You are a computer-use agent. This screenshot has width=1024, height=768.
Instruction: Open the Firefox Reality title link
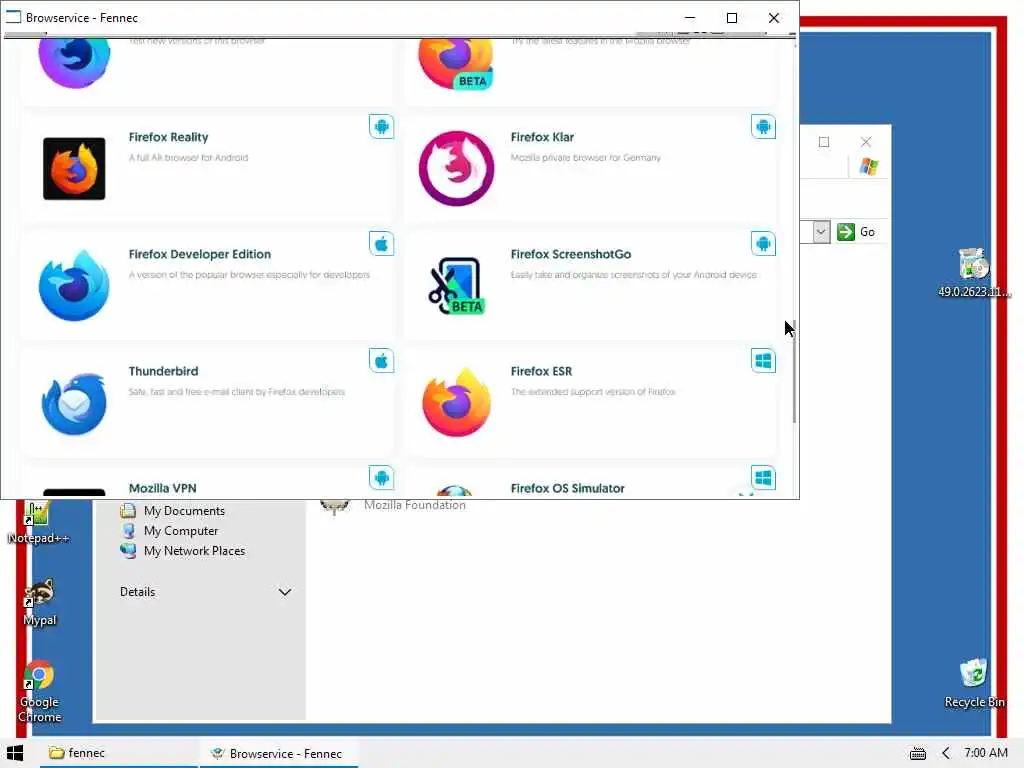pos(168,137)
